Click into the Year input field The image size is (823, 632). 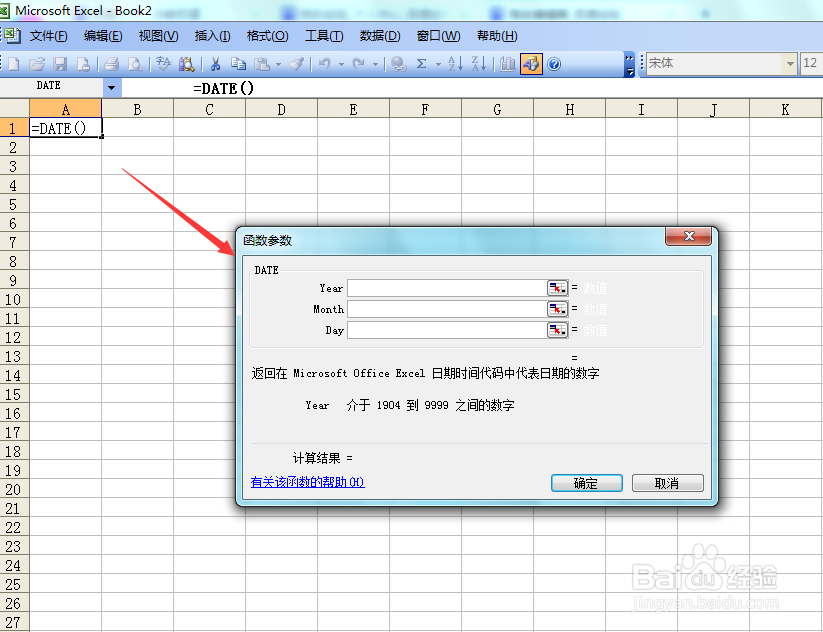pos(447,288)
